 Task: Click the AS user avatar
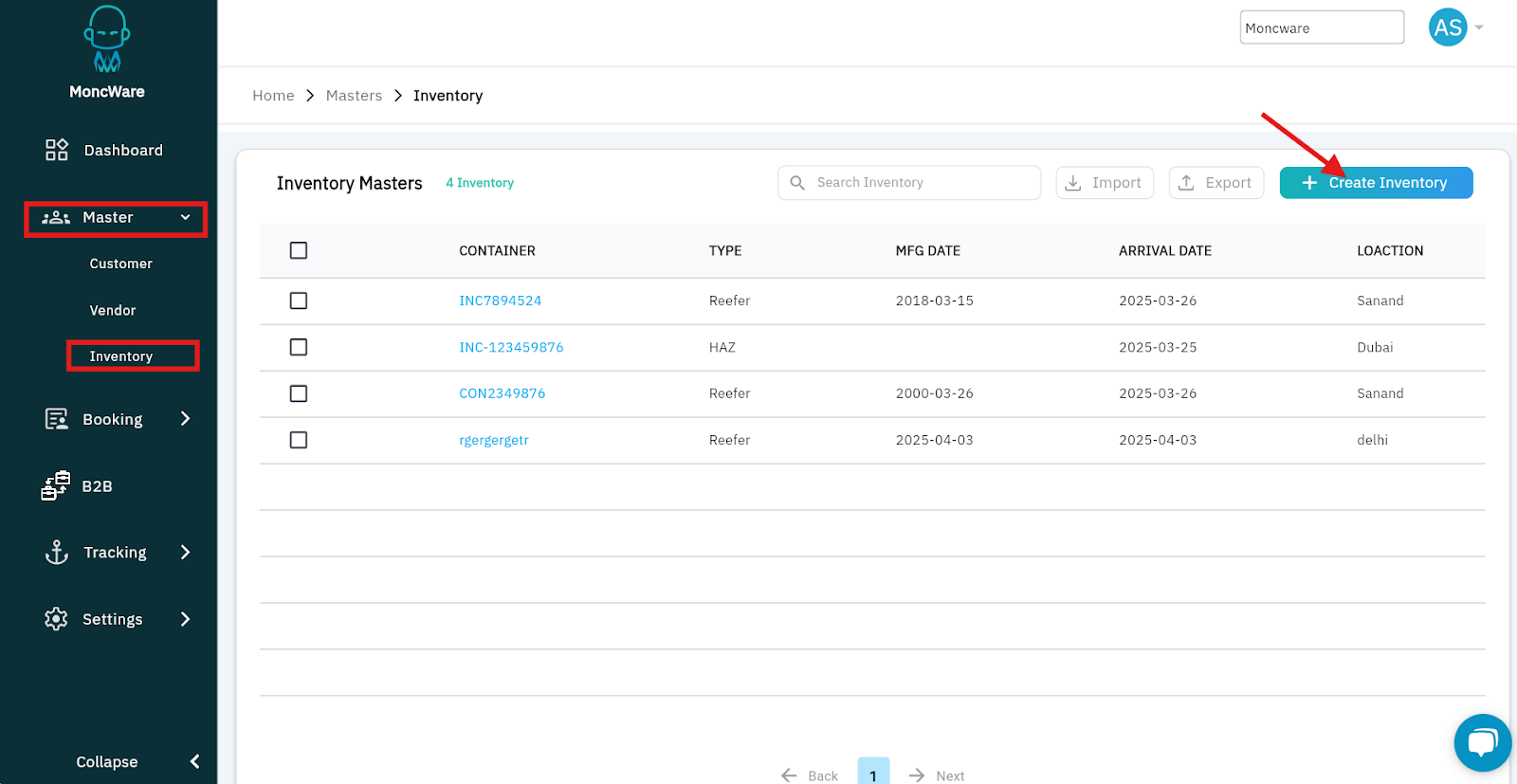pyautogui.click(x=1448, y=27)
